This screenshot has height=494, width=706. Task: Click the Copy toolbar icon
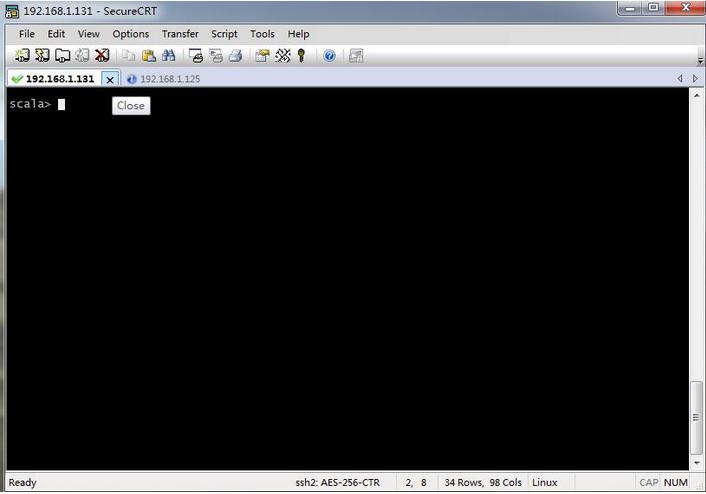pyautogui.click(x=129, y=55)
